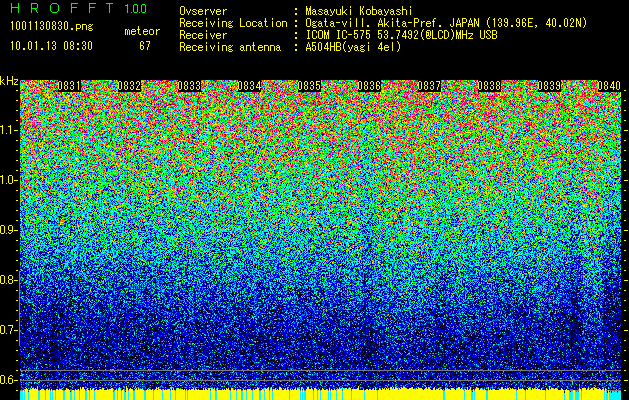The image size is (629, 400).
Task: Click the Ovserver label
Action: tap(203, 11)
